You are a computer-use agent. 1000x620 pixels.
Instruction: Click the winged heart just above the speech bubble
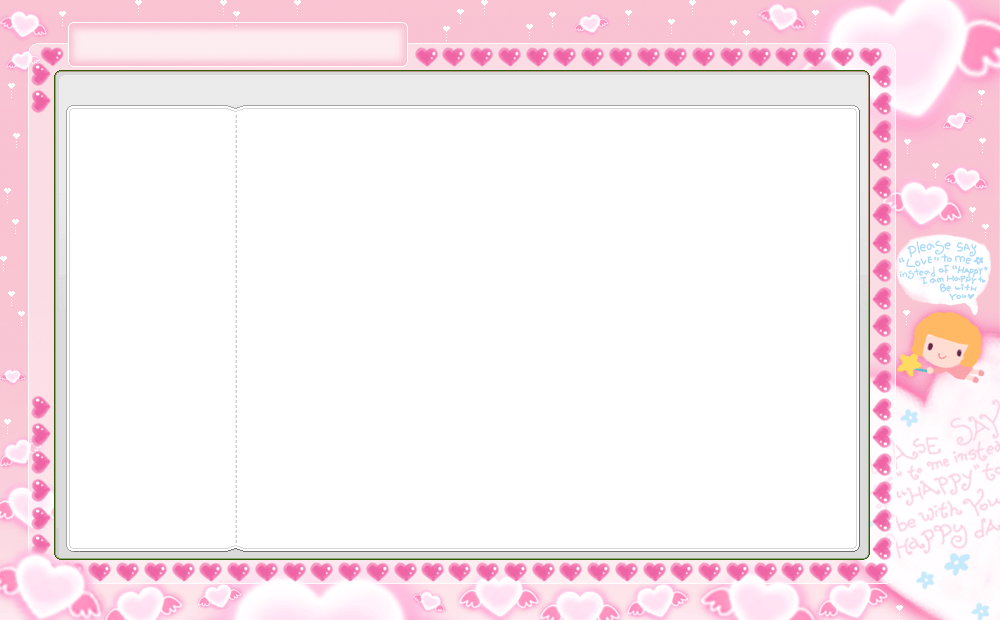(926, 202)
